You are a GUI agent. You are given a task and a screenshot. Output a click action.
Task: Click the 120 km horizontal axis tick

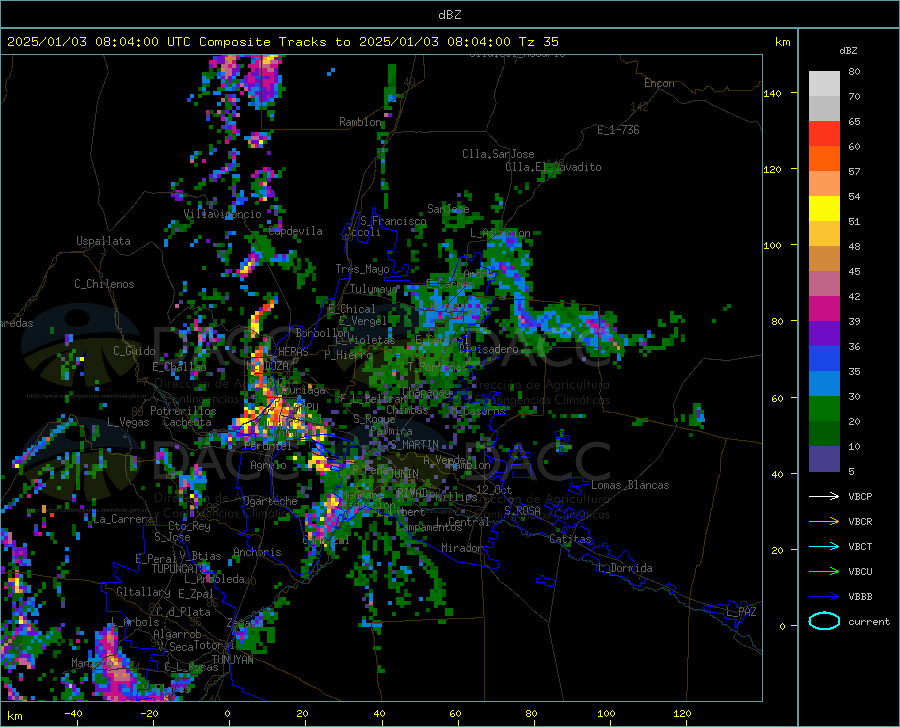(x=682, y=713)
